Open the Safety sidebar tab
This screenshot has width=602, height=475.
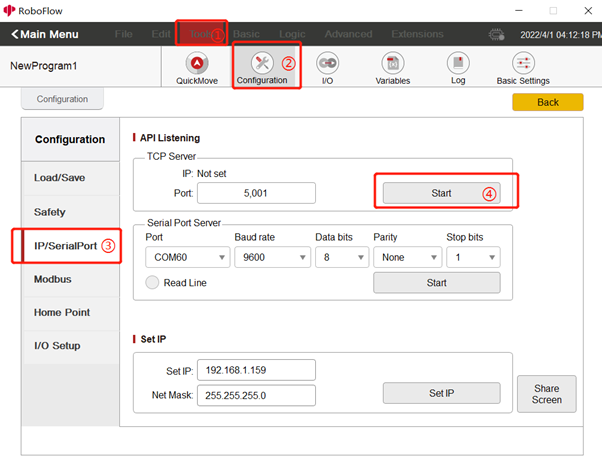point(50,212)
